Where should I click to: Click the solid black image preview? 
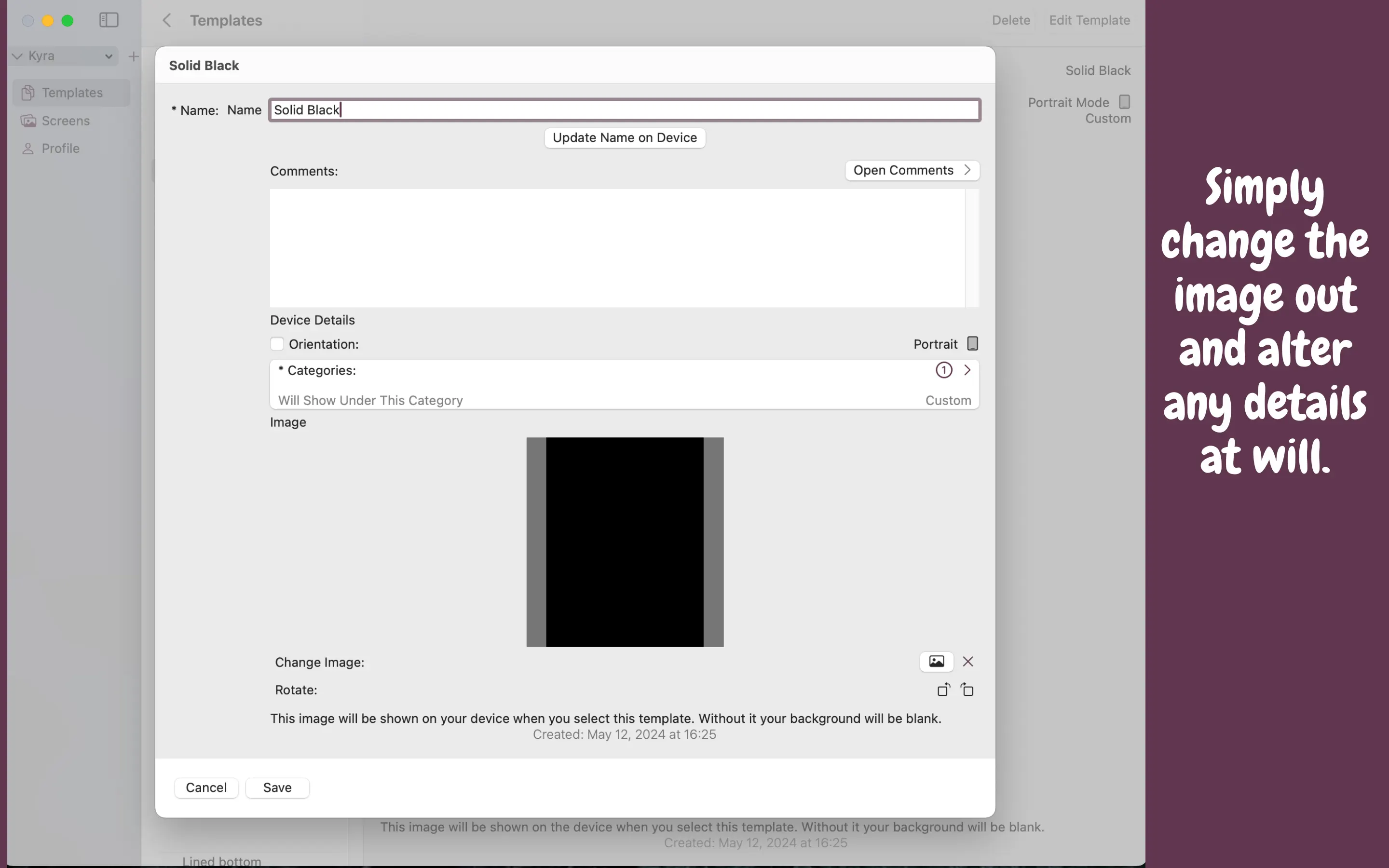625,542
